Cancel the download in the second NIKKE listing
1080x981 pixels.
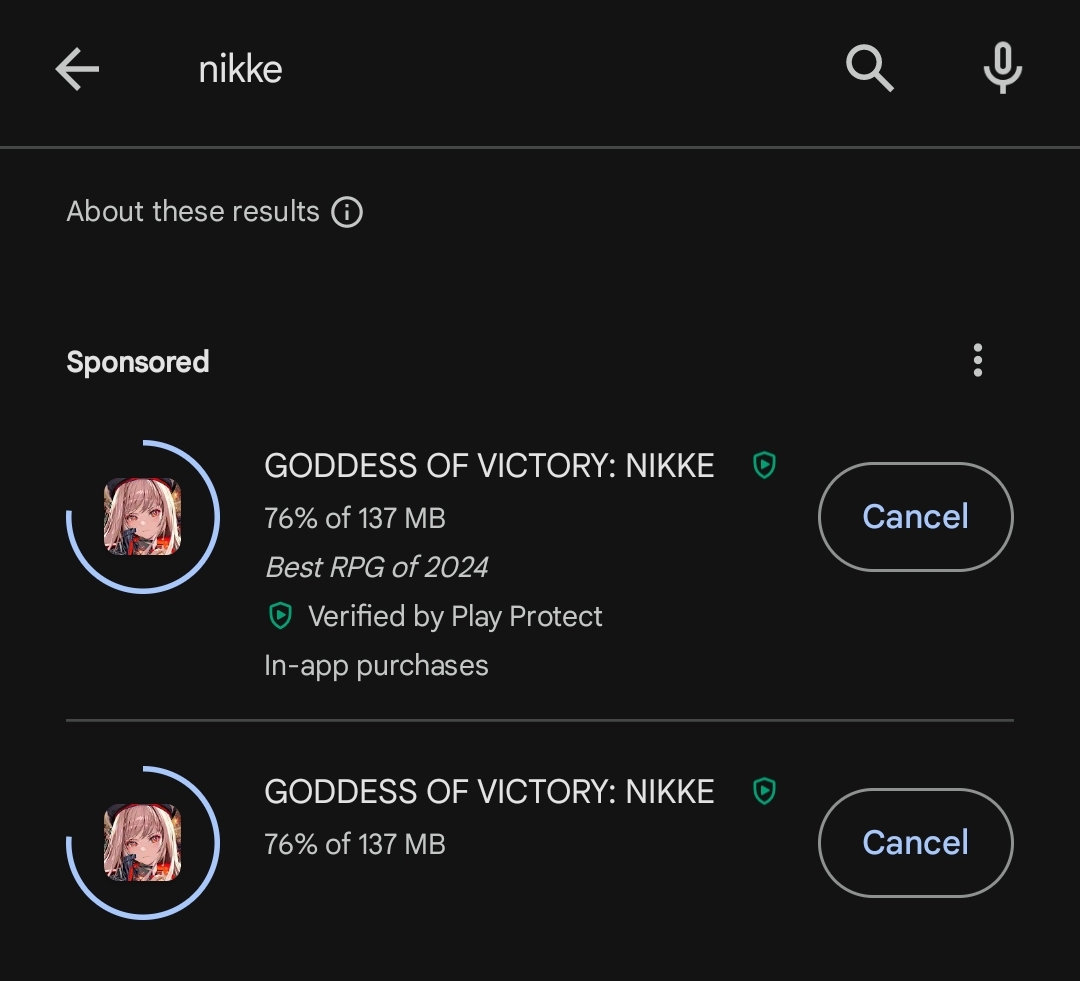pyautogui.click(x=915, y=842)
